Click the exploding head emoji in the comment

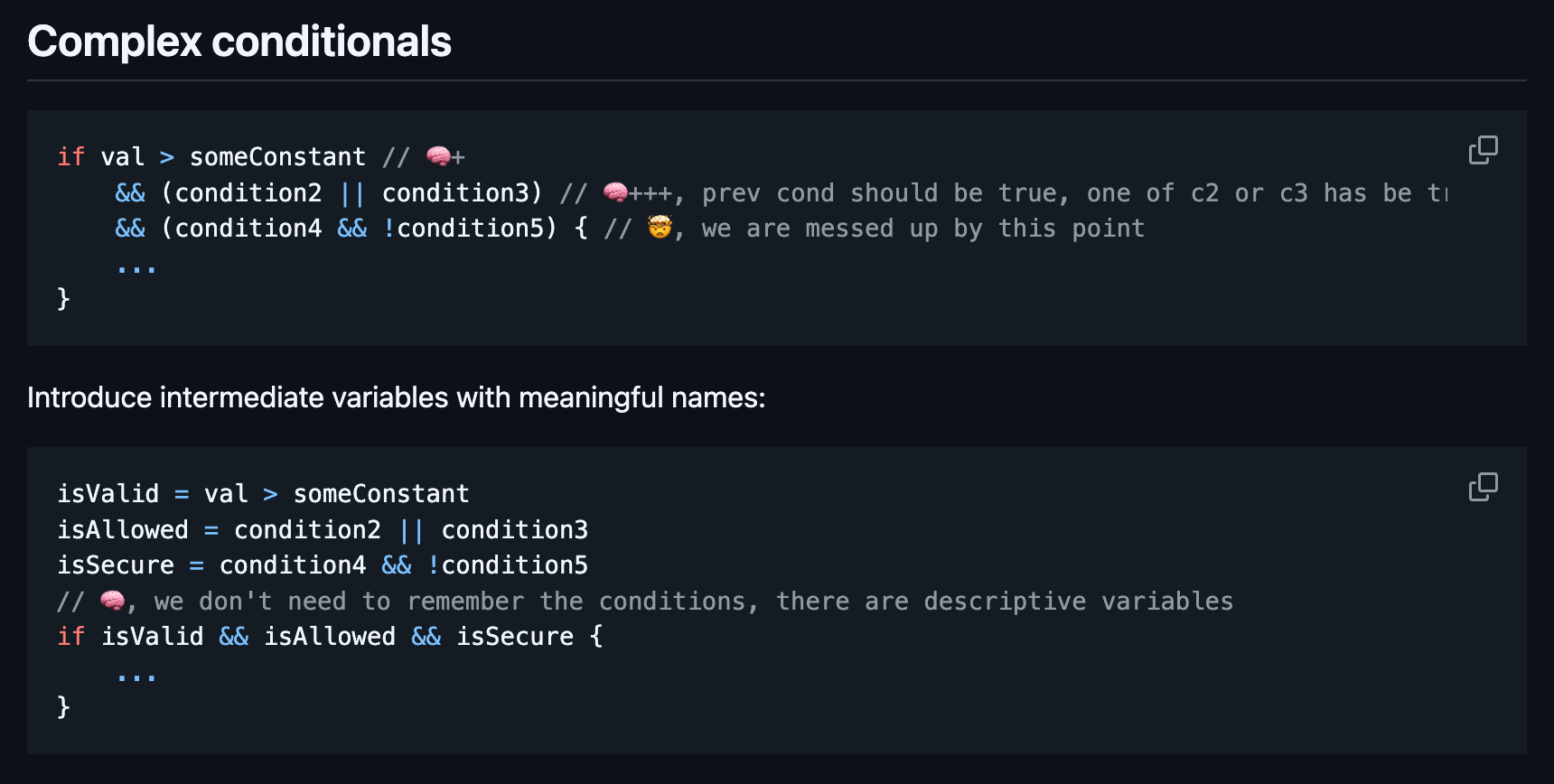[x=660, y=228]
